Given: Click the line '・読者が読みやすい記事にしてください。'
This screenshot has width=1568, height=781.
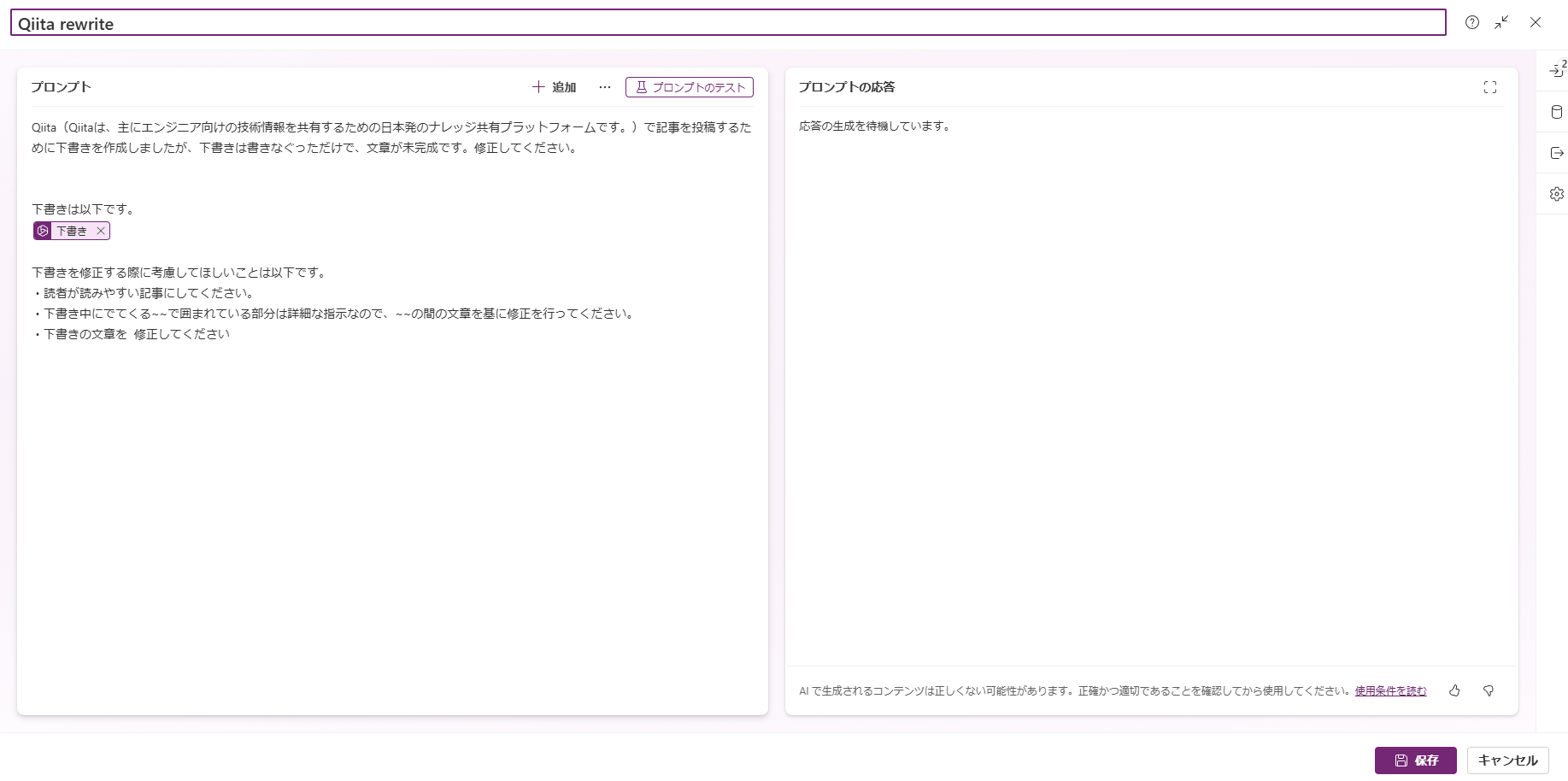Looking at the screenshot, I should tap(144, 293).
